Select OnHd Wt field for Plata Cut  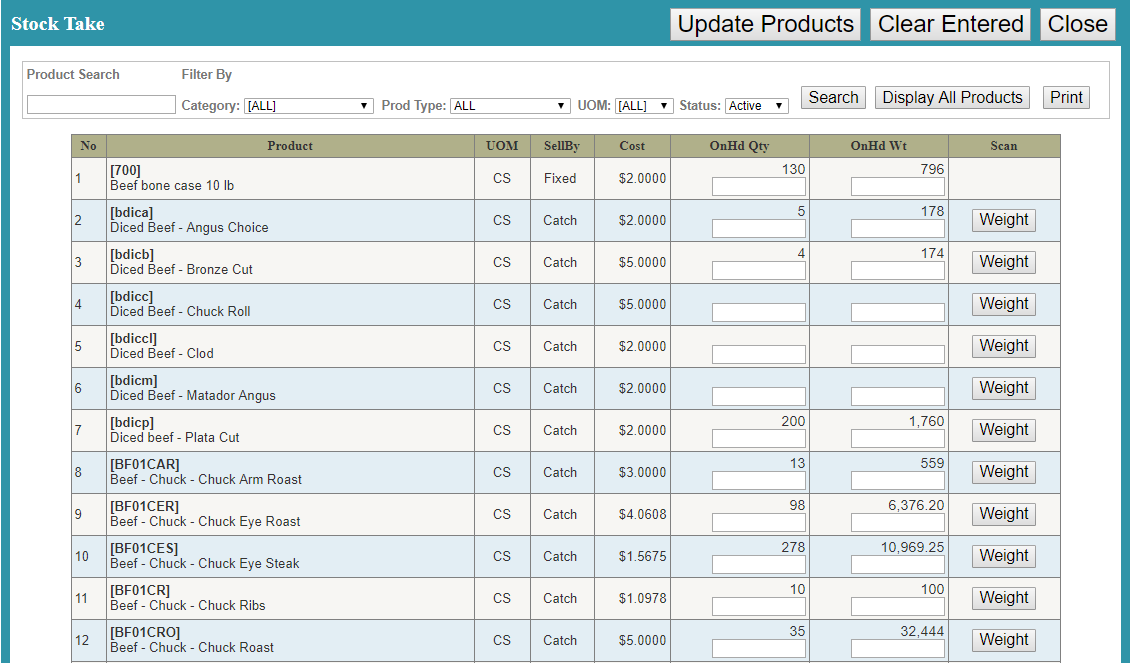point(897,439)
